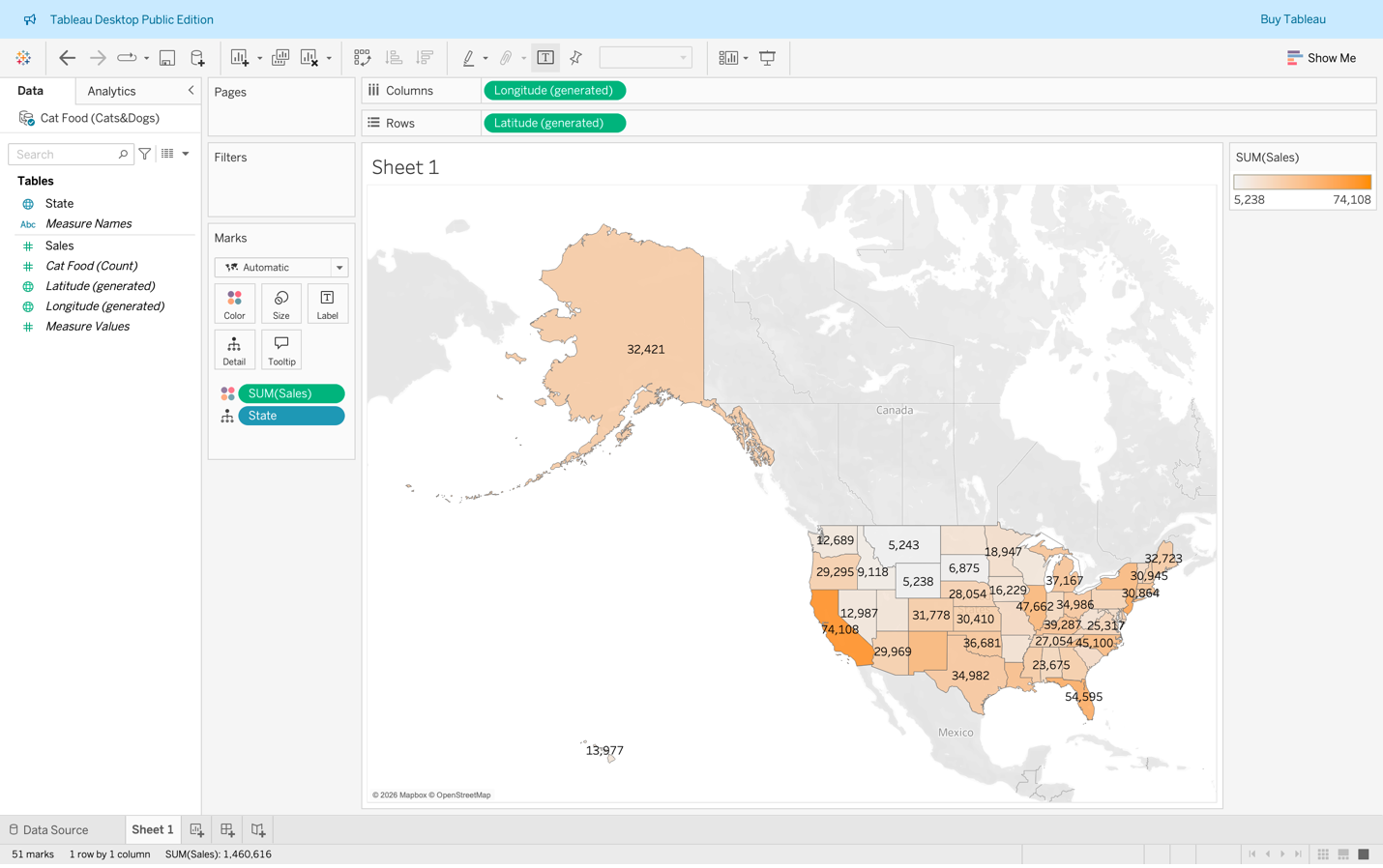Select the Sales measure field
1383x868 pixels.
tap(59, 246)
